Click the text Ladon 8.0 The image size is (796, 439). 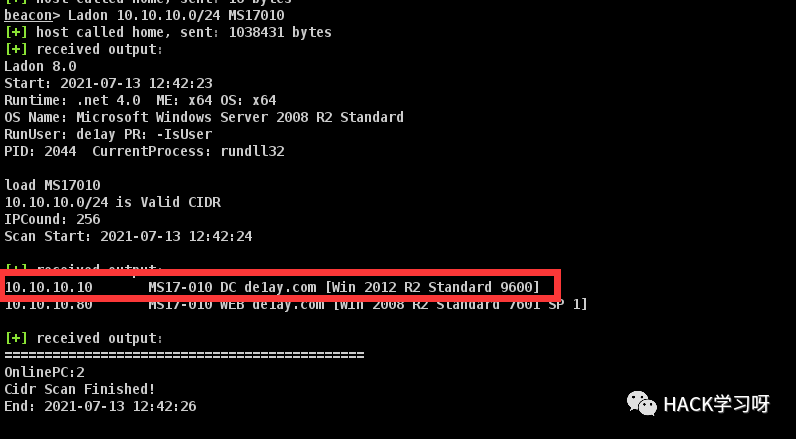(40, 66)
